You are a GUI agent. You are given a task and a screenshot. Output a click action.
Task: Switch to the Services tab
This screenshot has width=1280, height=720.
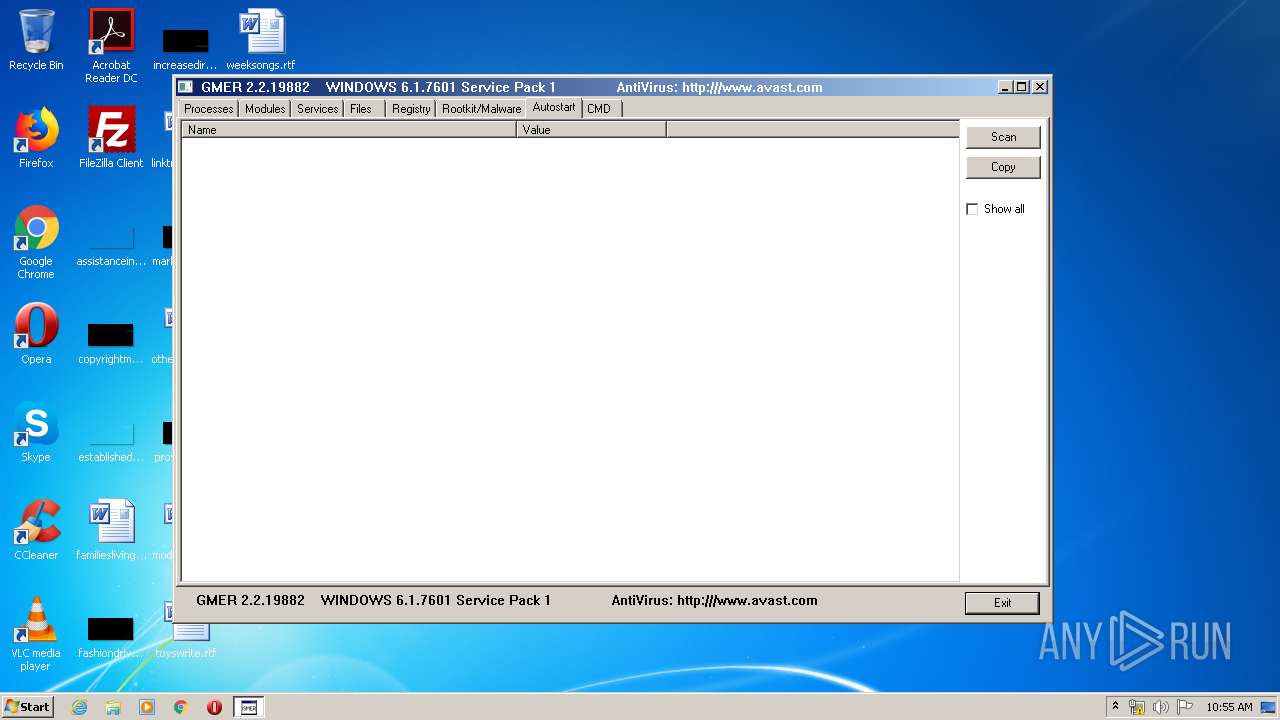pyautogui.click(x=318, y=109)
